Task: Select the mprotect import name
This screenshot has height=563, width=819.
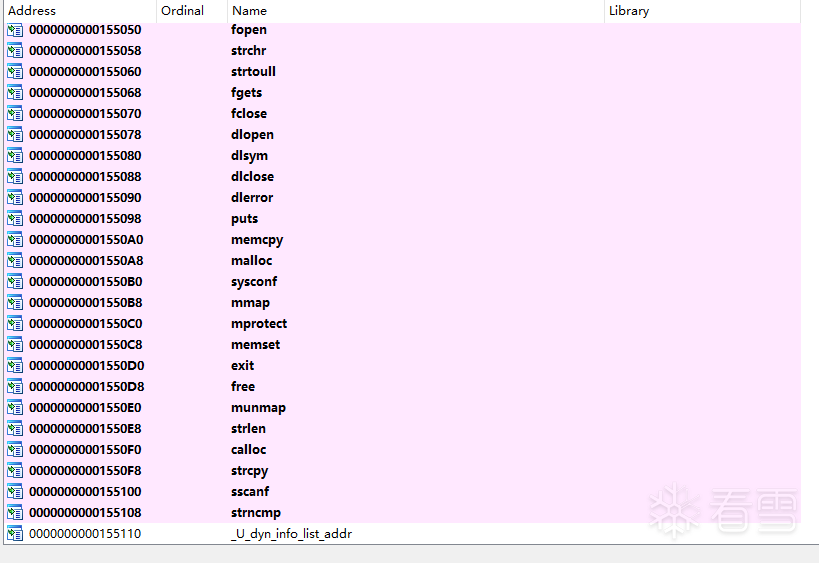Action: [259, 324]
